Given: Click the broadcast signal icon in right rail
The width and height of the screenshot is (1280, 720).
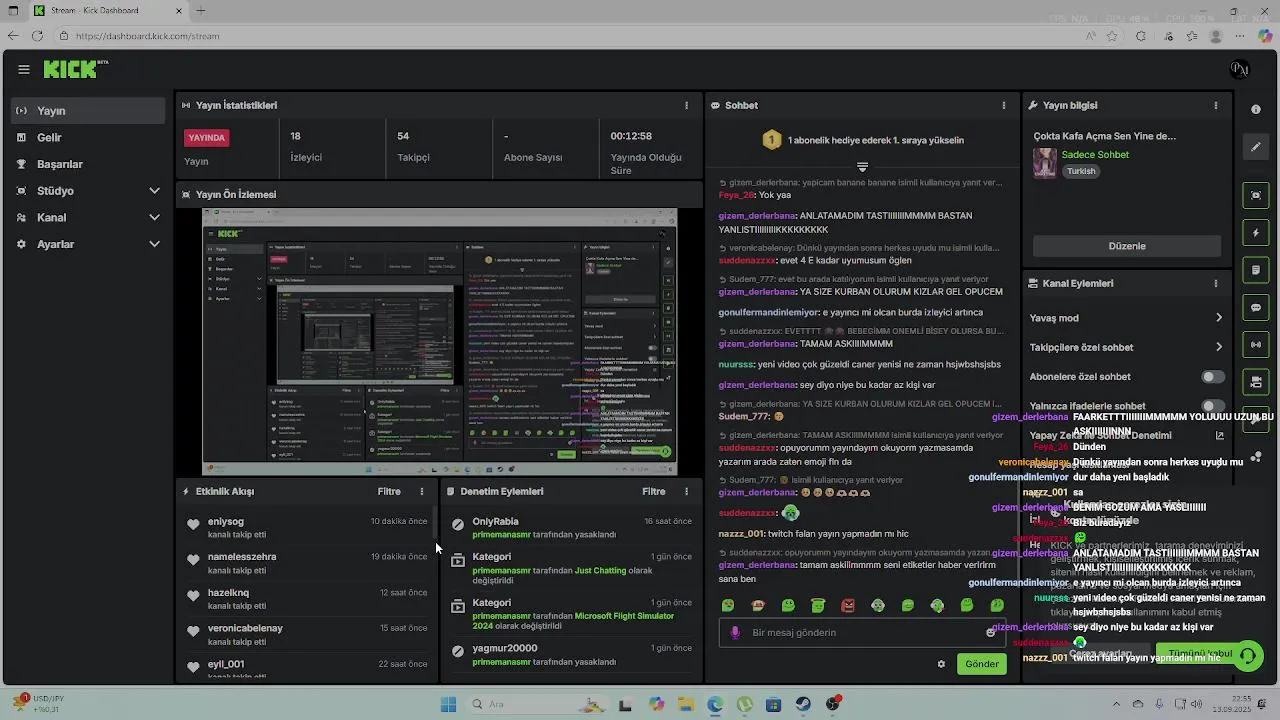Looking at the screenshot, I should coord(1256,345).
